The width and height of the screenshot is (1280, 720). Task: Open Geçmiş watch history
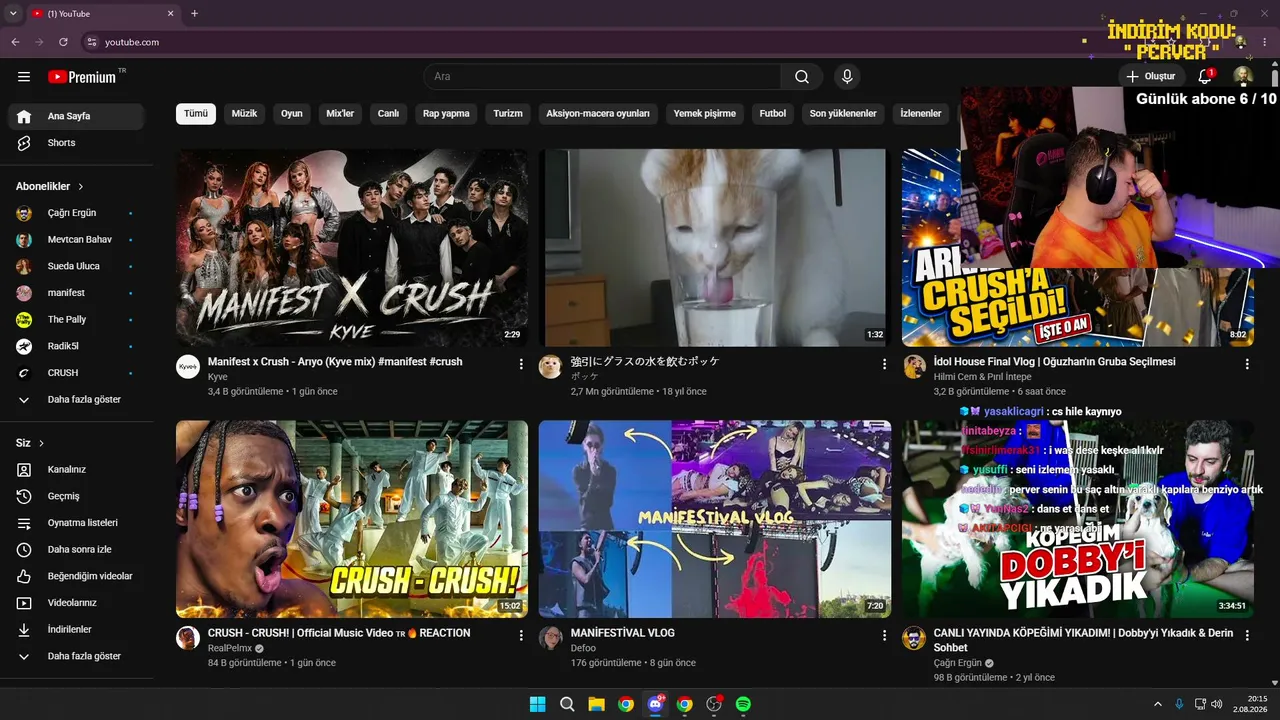(x=76, y=496)
